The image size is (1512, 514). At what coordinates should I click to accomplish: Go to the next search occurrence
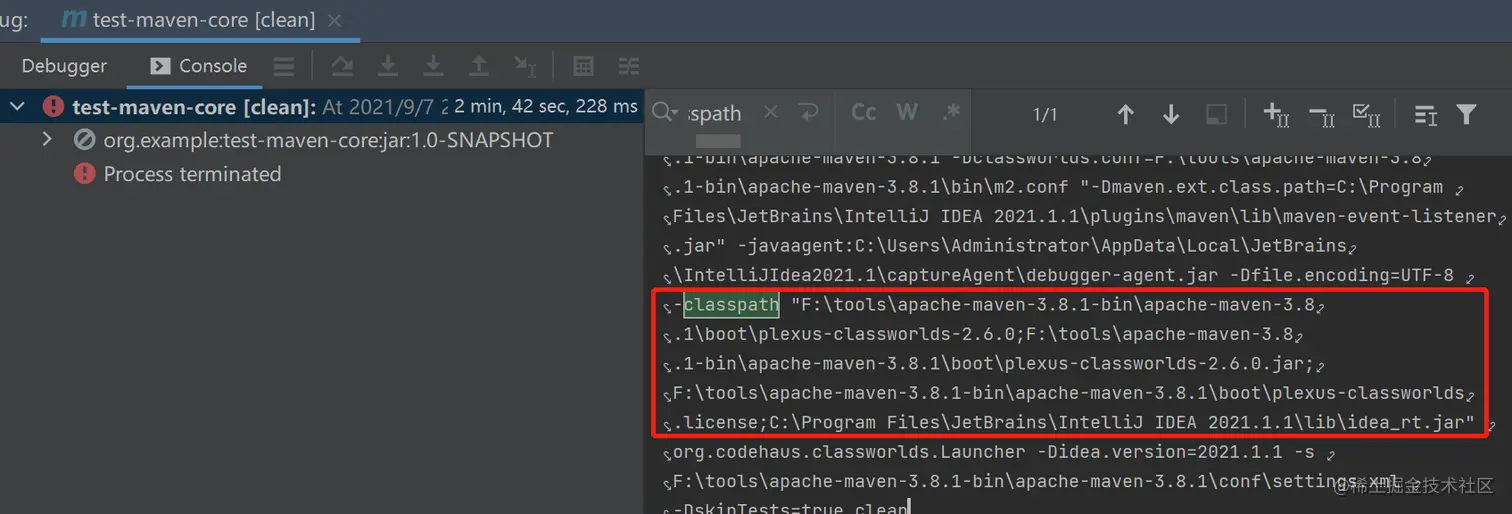(x=1171, y=114)
